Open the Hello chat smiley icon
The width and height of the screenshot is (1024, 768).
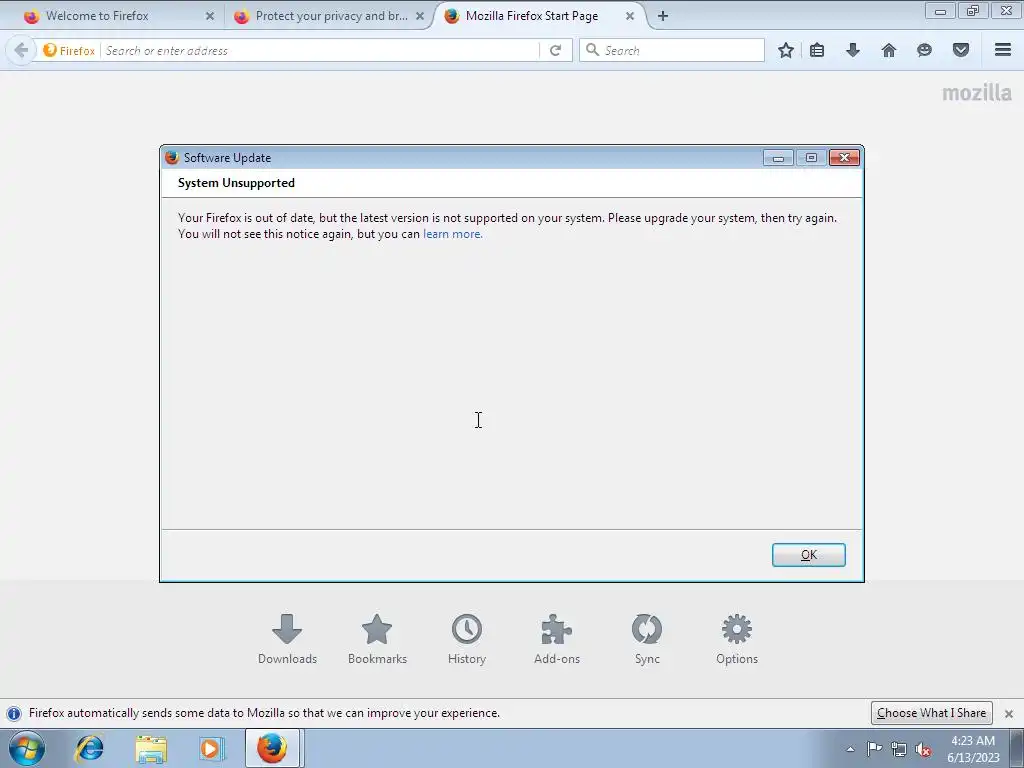[x=924, y=50]
